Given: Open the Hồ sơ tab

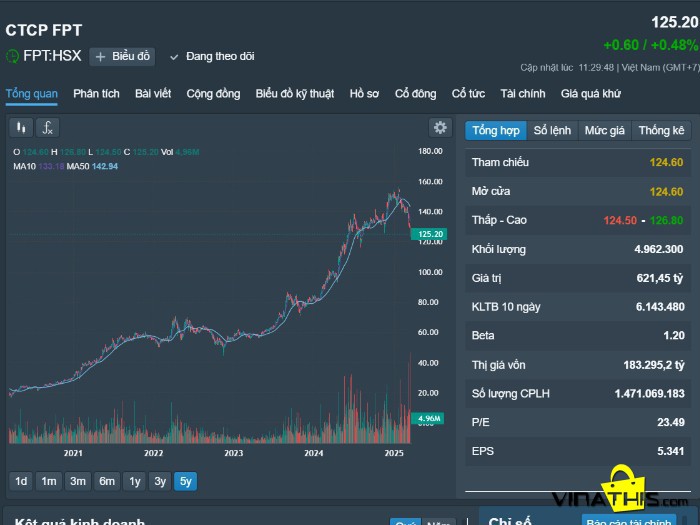Looking at the screenshot, I should 364,94.
